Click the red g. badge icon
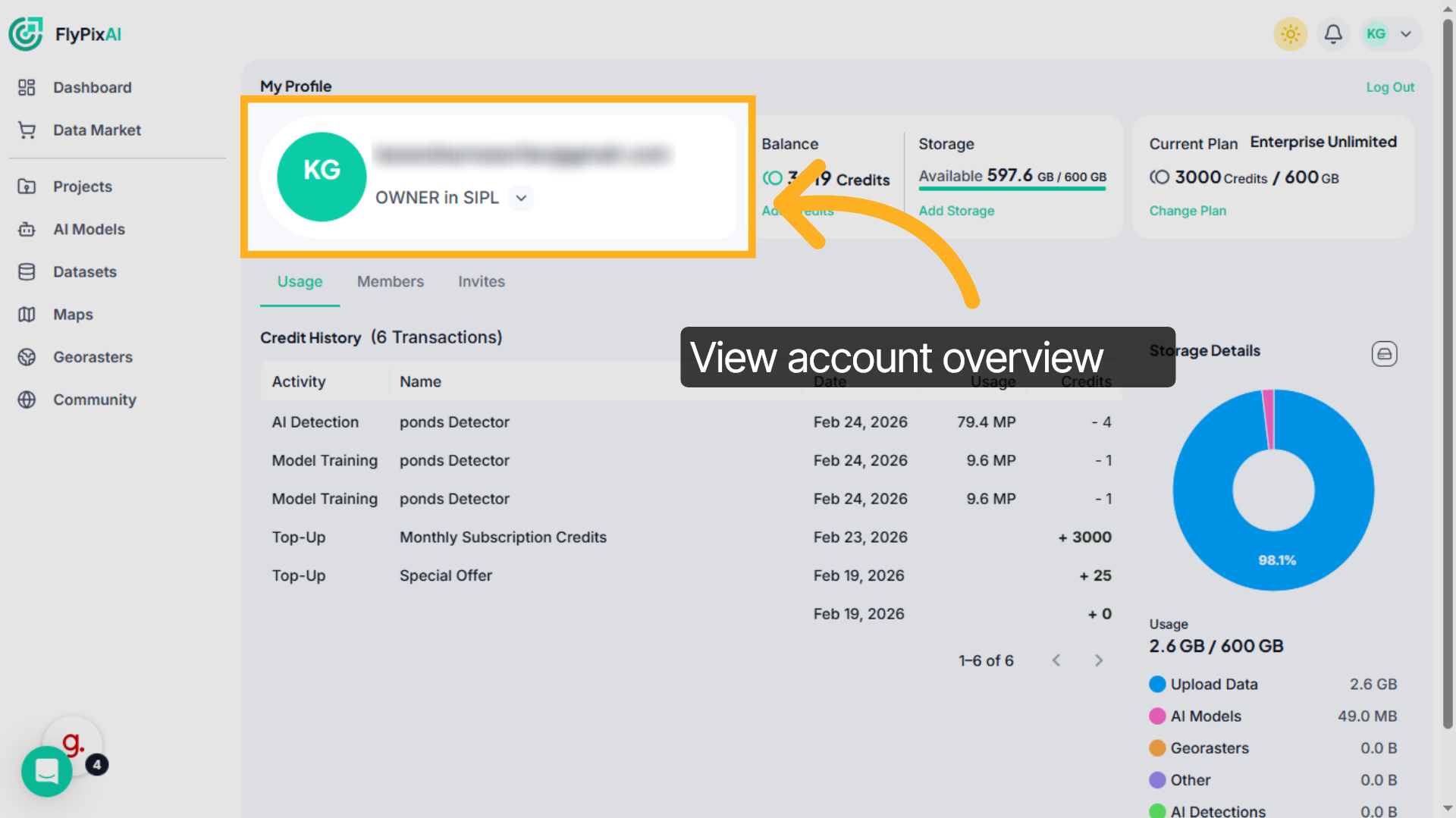 coord(73,744)
